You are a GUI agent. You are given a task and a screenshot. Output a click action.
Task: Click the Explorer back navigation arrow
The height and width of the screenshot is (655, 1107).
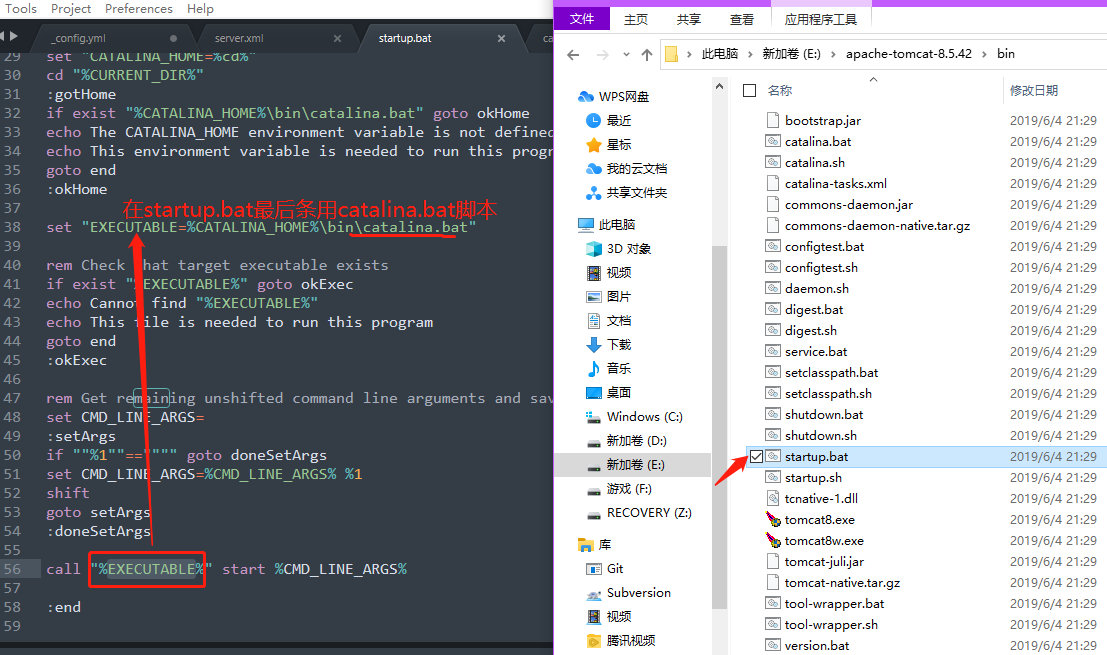573,54
